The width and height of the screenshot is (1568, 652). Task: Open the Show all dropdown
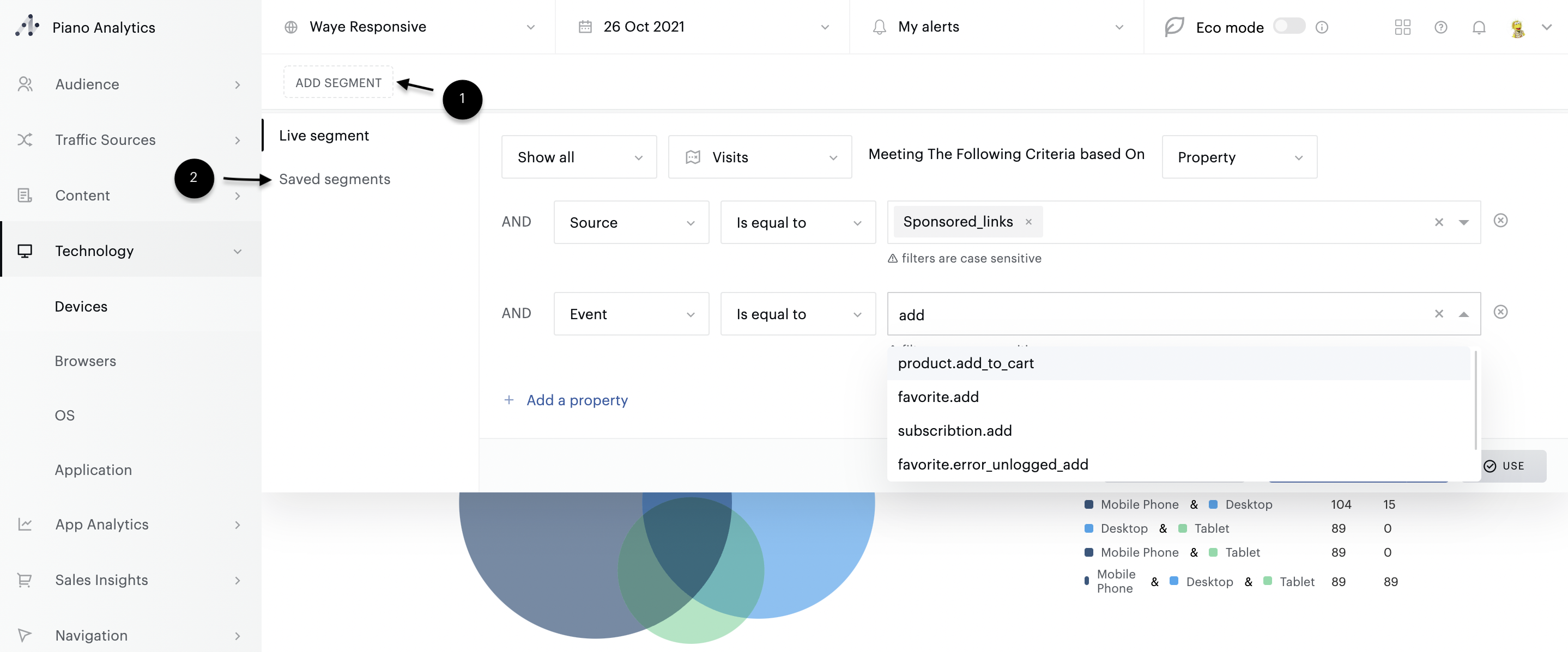pyautogui.click(x=578, y=157)
